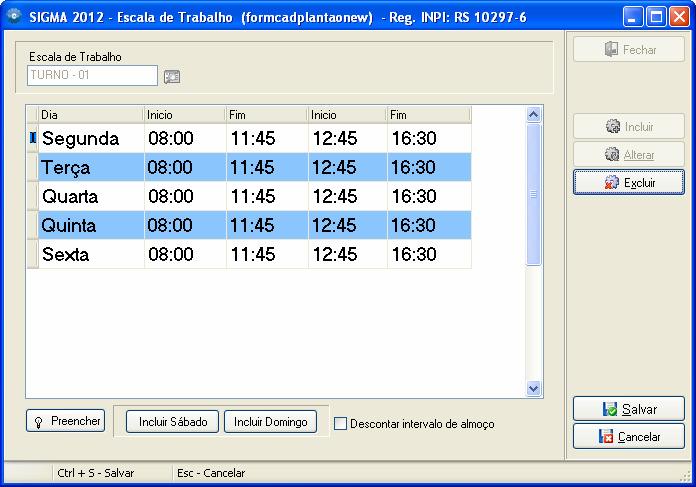This screenshot has width=696, height=487.
Task: Maximize the SIGMA 2012 window
Action: (656, 17)
